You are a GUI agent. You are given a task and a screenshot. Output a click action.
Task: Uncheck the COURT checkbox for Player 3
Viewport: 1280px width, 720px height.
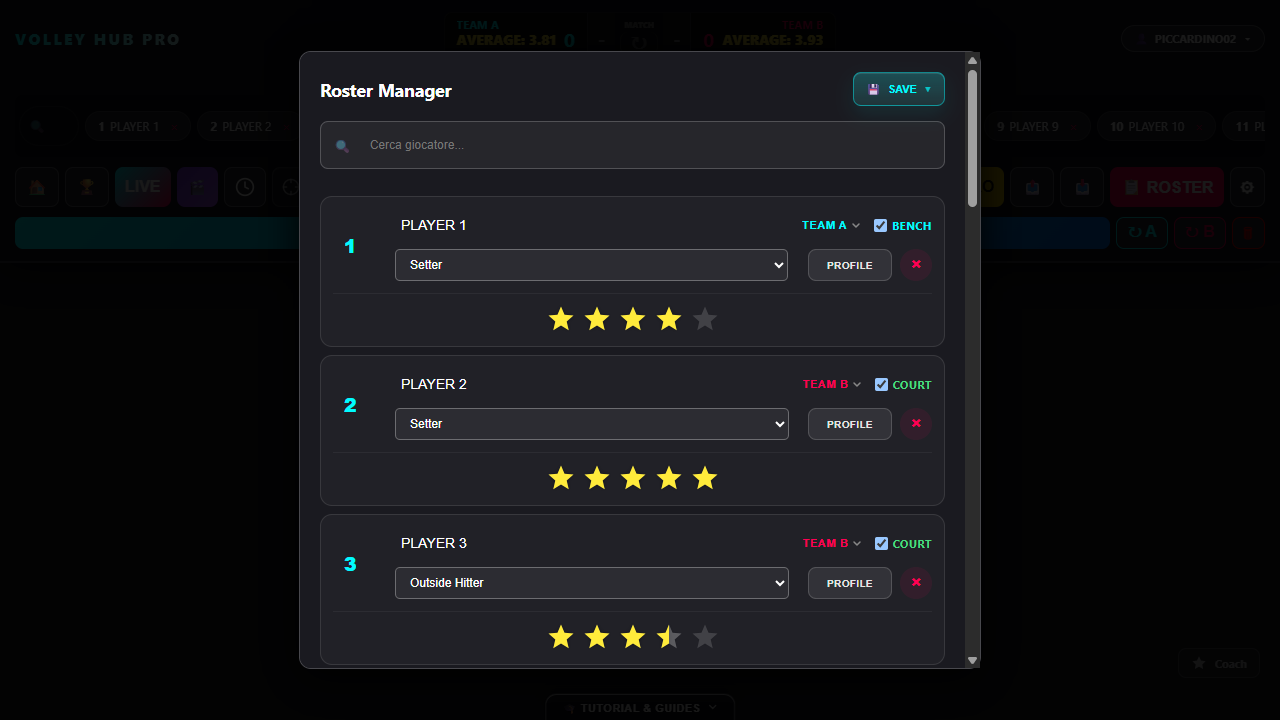point(881,544)
